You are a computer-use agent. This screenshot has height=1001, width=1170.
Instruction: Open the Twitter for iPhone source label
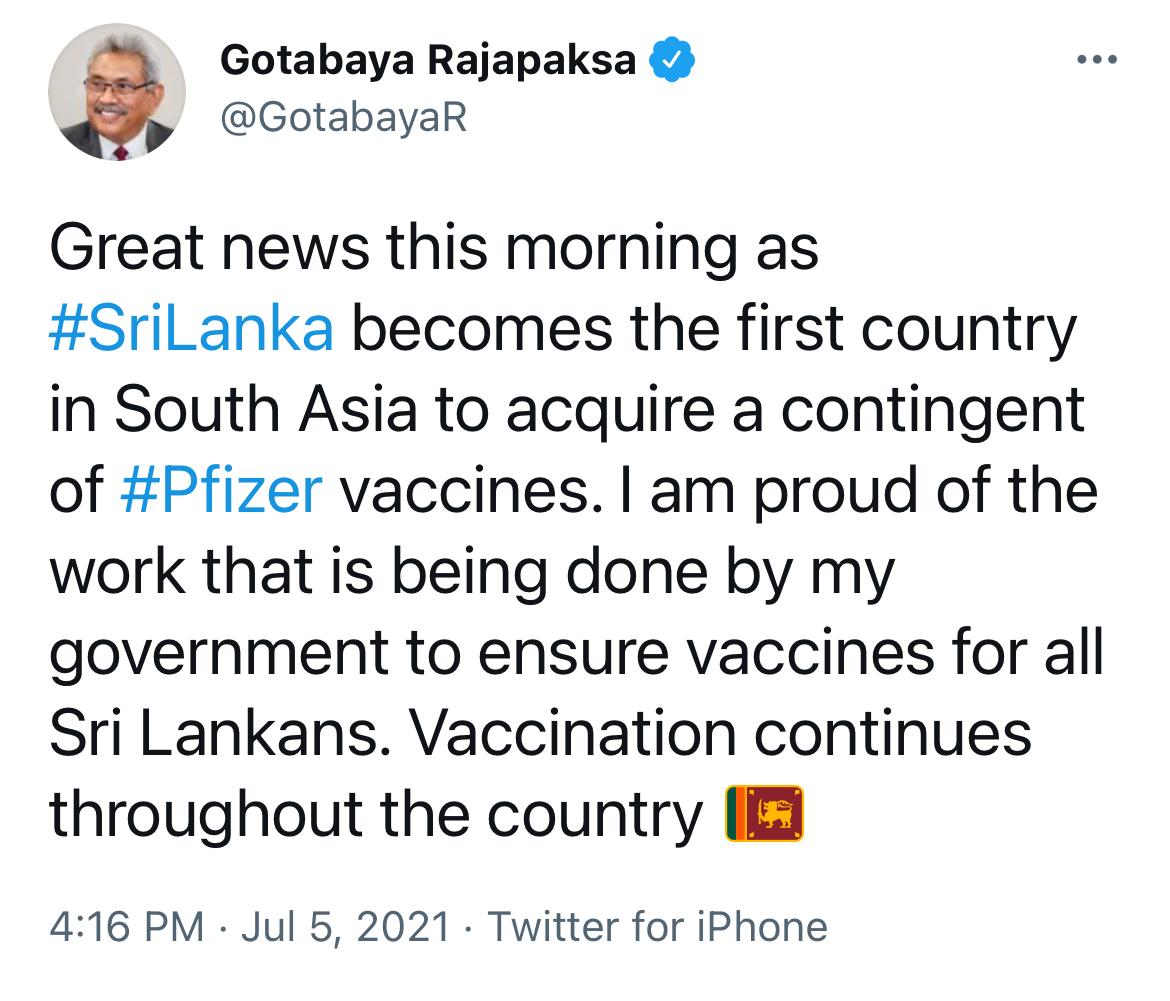coord(657,927)
